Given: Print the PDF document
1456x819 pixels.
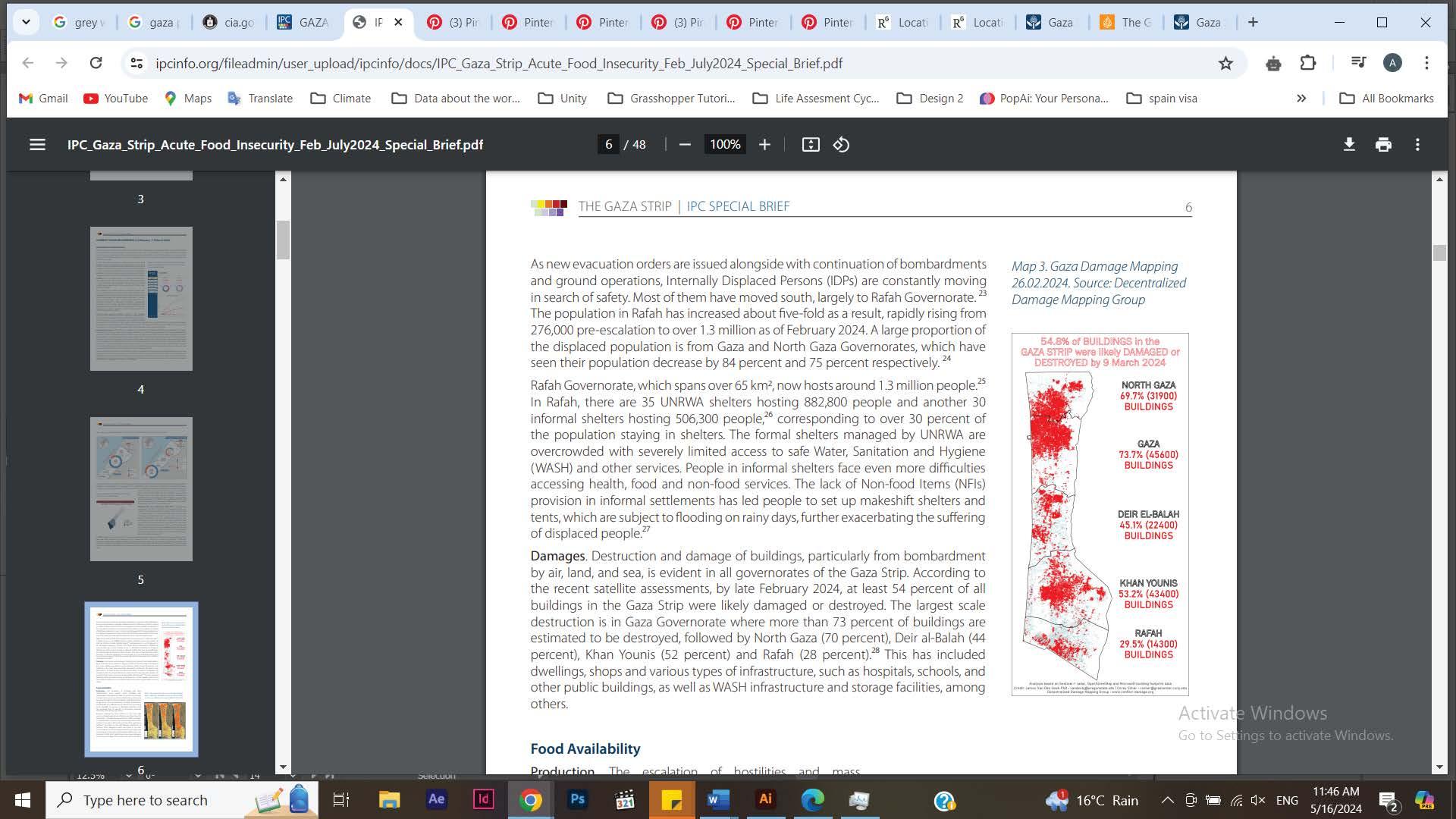Looking at the screenshot, I should [x=1383, y=144].
